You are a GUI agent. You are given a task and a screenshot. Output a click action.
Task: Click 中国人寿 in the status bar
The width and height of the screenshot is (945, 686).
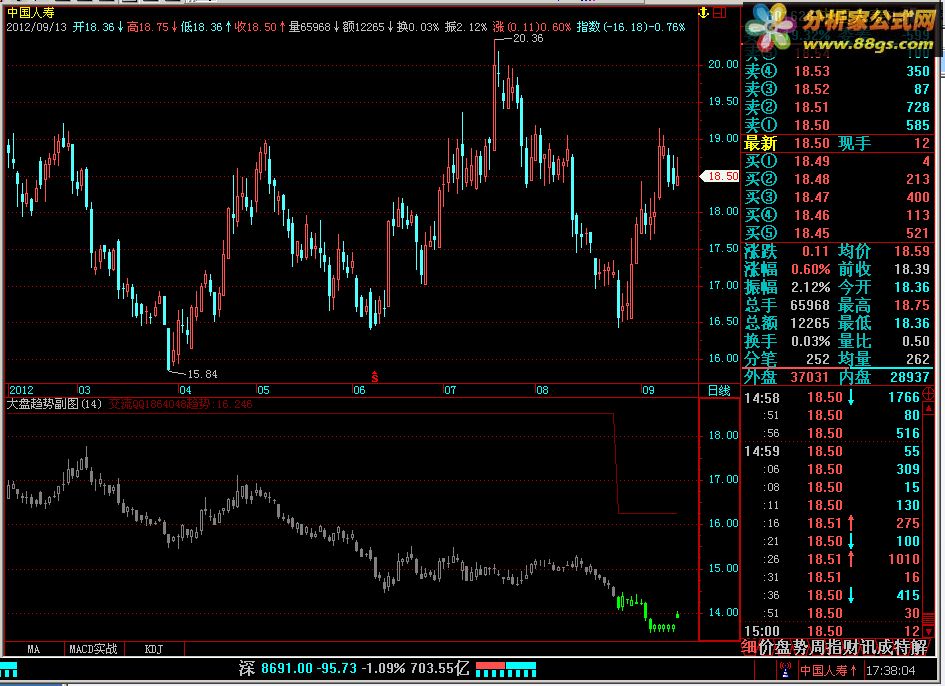(823, 670)
